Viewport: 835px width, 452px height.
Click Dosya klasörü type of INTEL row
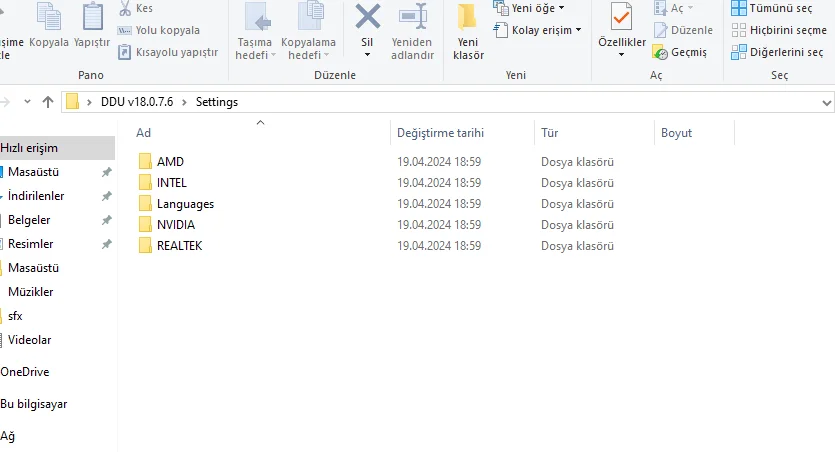pos(577,183)
